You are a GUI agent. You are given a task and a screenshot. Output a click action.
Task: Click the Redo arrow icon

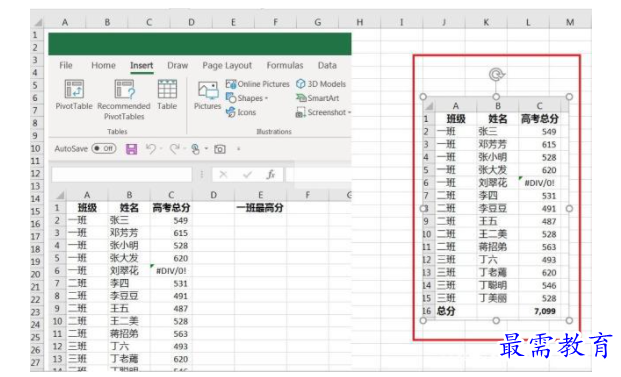tap(174, 149)
